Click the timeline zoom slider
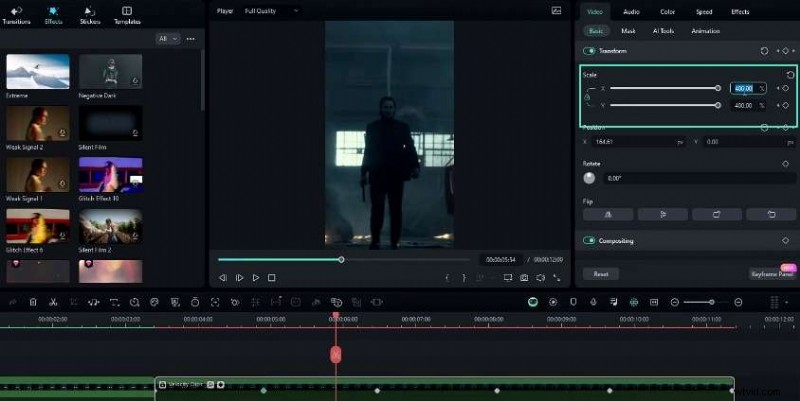The width and height of the screenshot is (800, 401). pyautogui.click(x=706, y=303)
